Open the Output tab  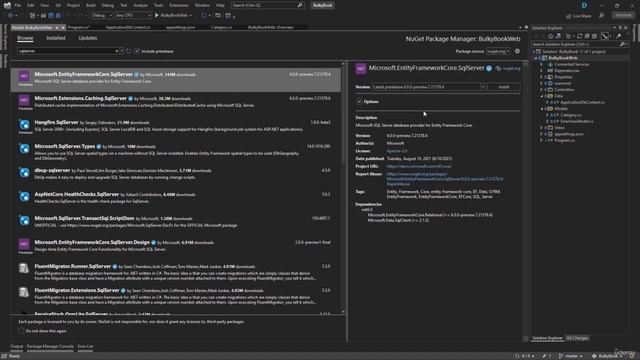click(x=17, y=346)
